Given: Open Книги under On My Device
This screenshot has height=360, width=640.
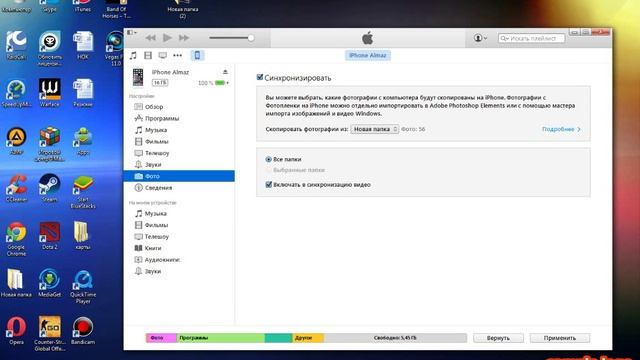Looking at the screenshot, I should (179, 248).
